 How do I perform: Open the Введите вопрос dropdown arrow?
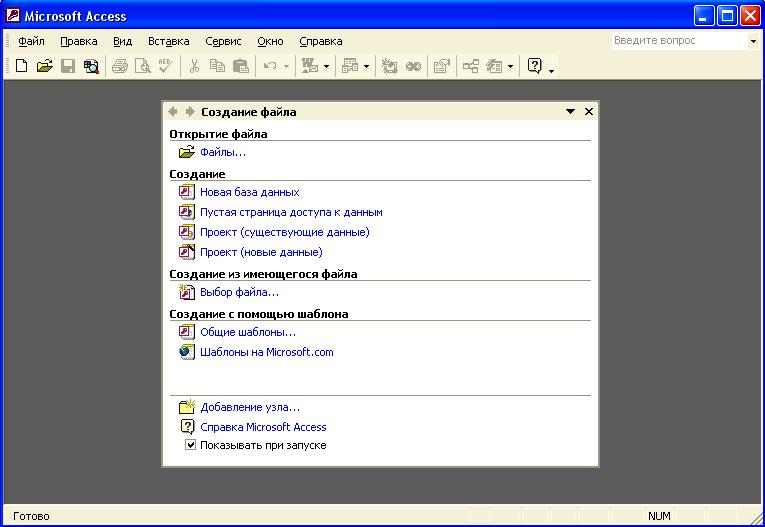click(x=753, y=41)
